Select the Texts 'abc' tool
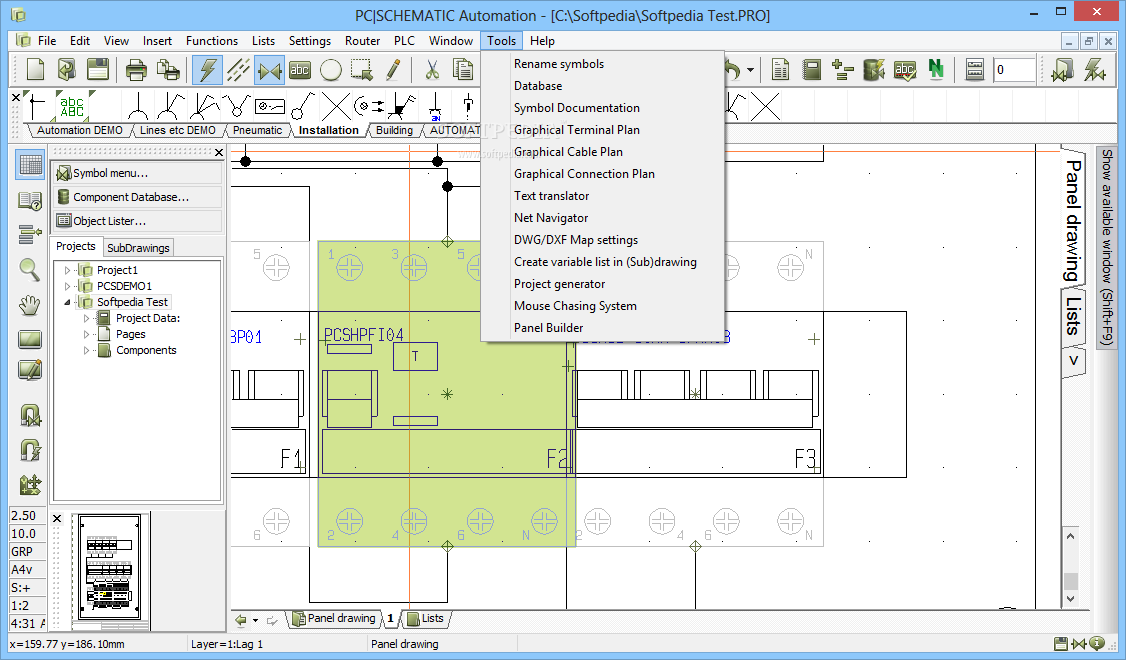The height and width of the screenshot is (660, 1126). 300,69
